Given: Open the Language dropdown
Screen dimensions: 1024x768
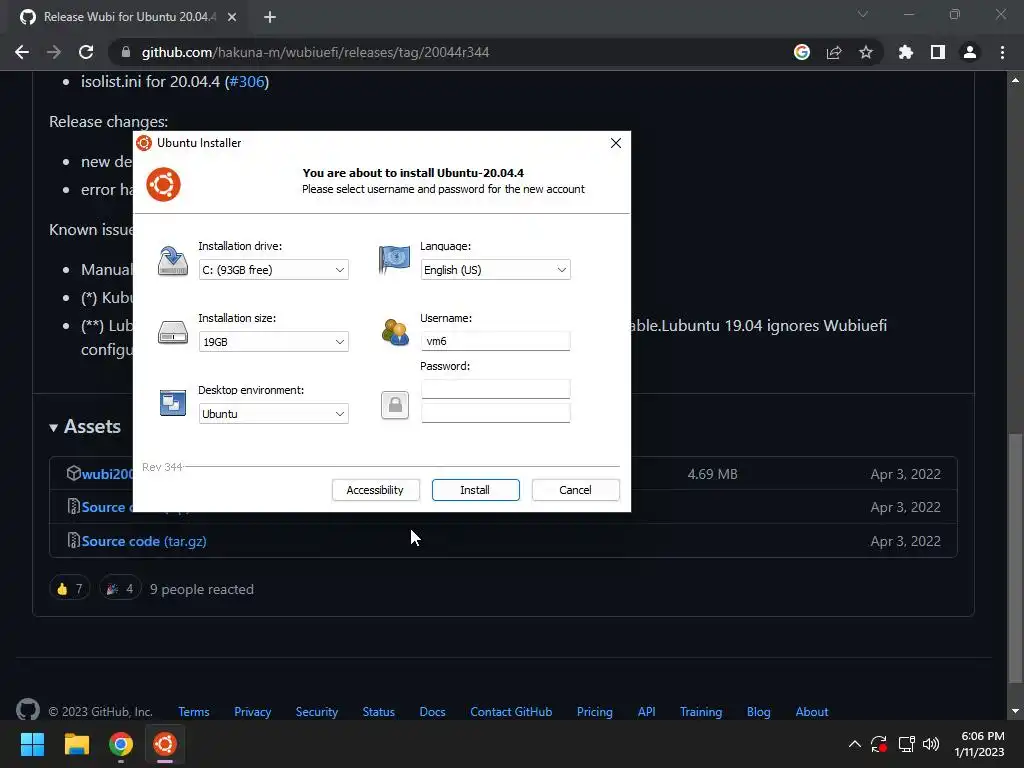Looking at the screenshot, I should click(x=495, y=270).
